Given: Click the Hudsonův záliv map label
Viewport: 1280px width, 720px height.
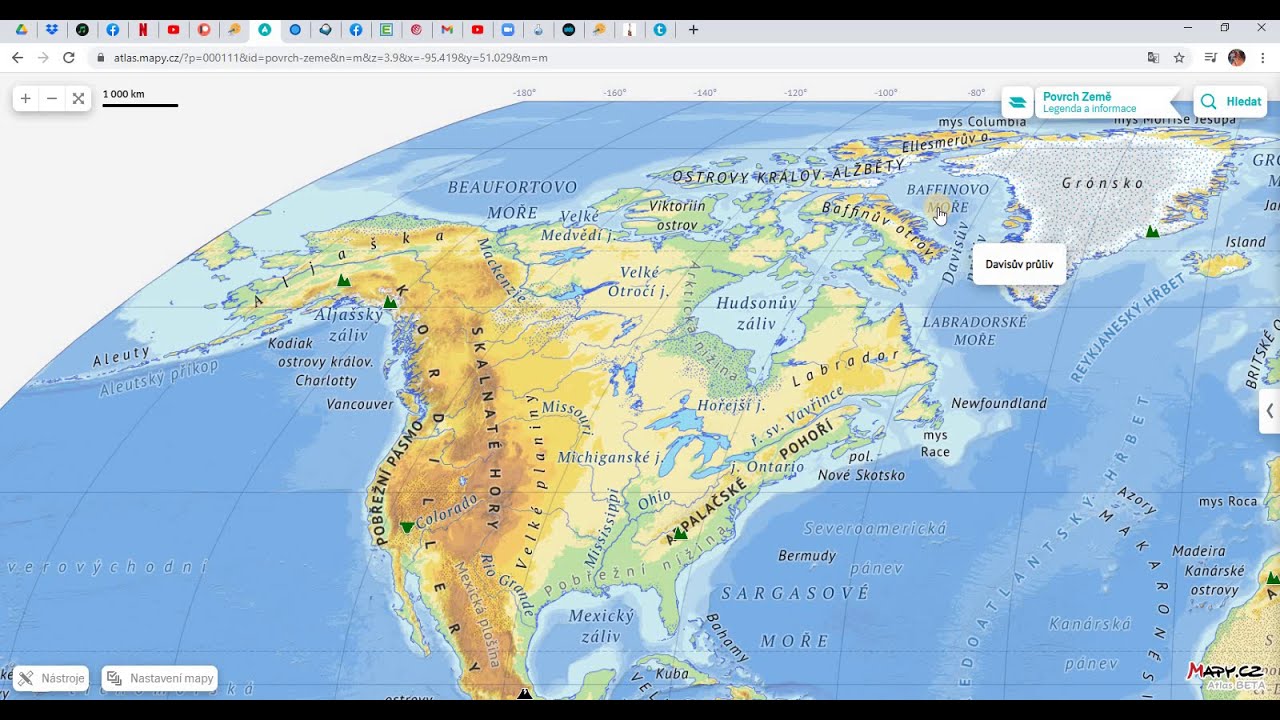Looking at the screenshot, I should 756,313.
